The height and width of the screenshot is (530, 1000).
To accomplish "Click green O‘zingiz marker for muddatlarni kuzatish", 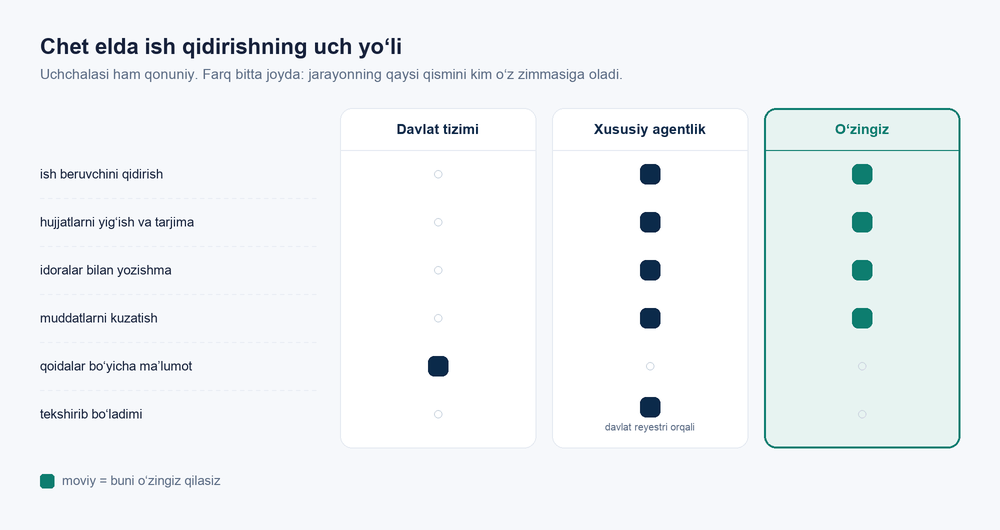I will 862,318.
